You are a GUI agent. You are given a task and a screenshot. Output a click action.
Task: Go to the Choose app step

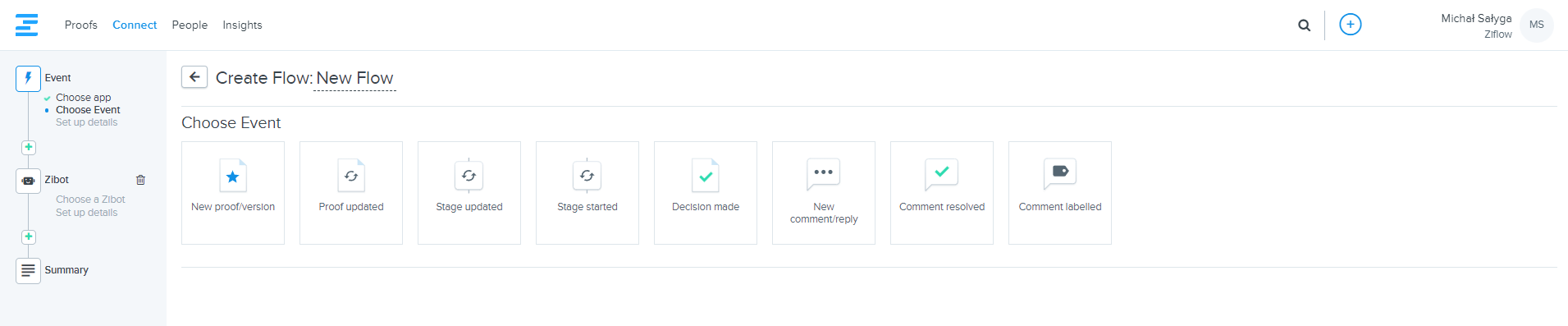[x=83, y=97]
